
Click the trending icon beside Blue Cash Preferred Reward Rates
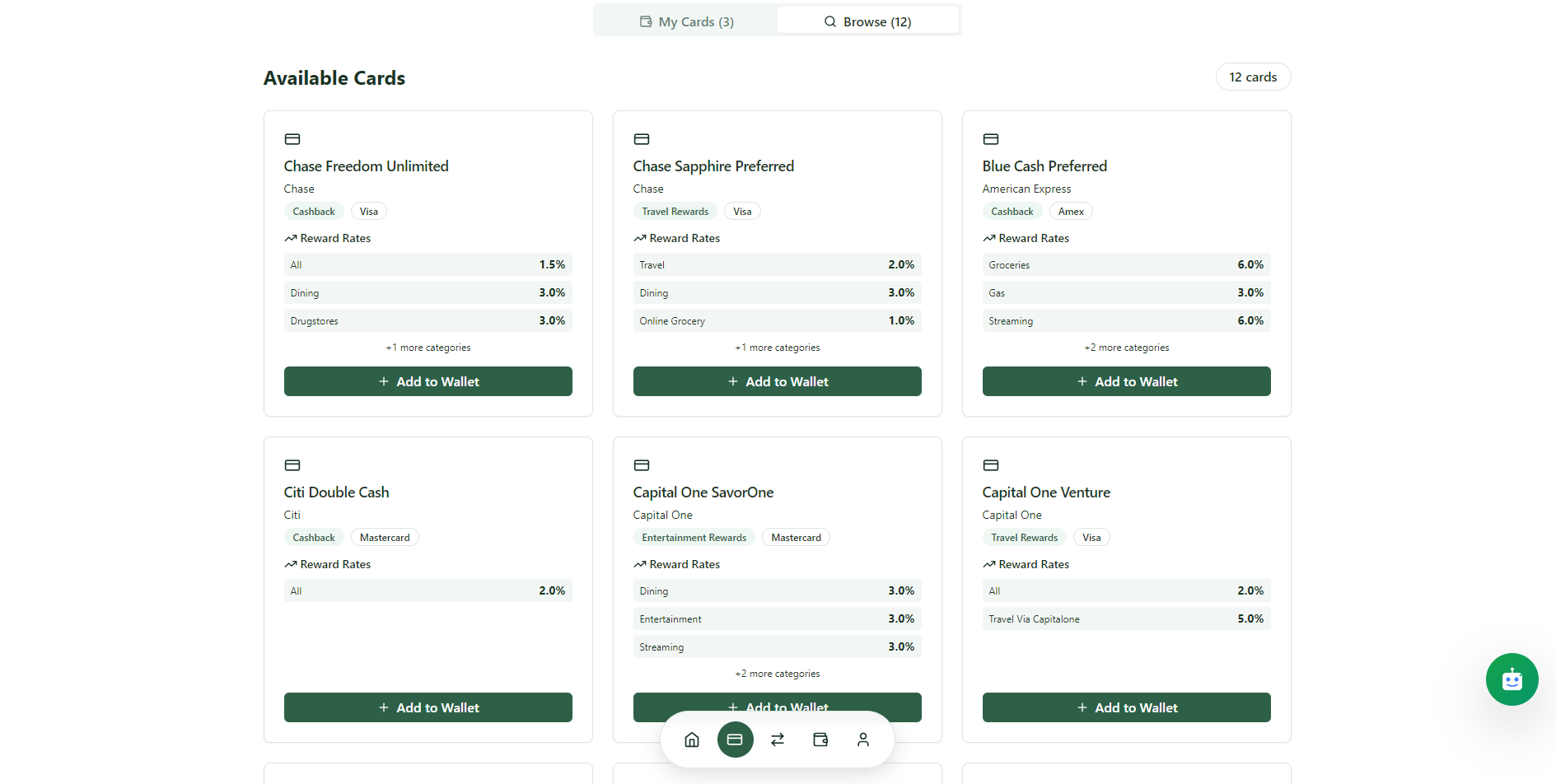pyautogui.click(x=989, y=238)
